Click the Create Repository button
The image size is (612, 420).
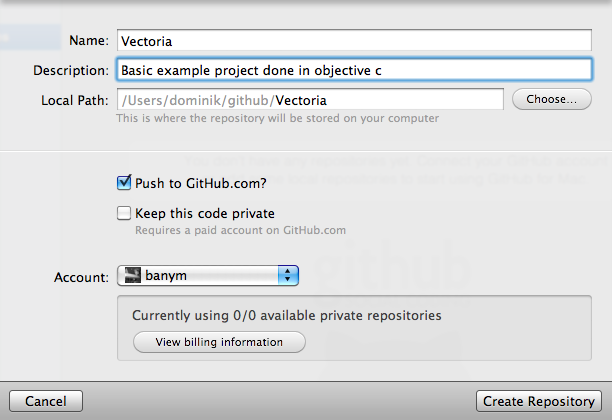click(x=539, y=401)
